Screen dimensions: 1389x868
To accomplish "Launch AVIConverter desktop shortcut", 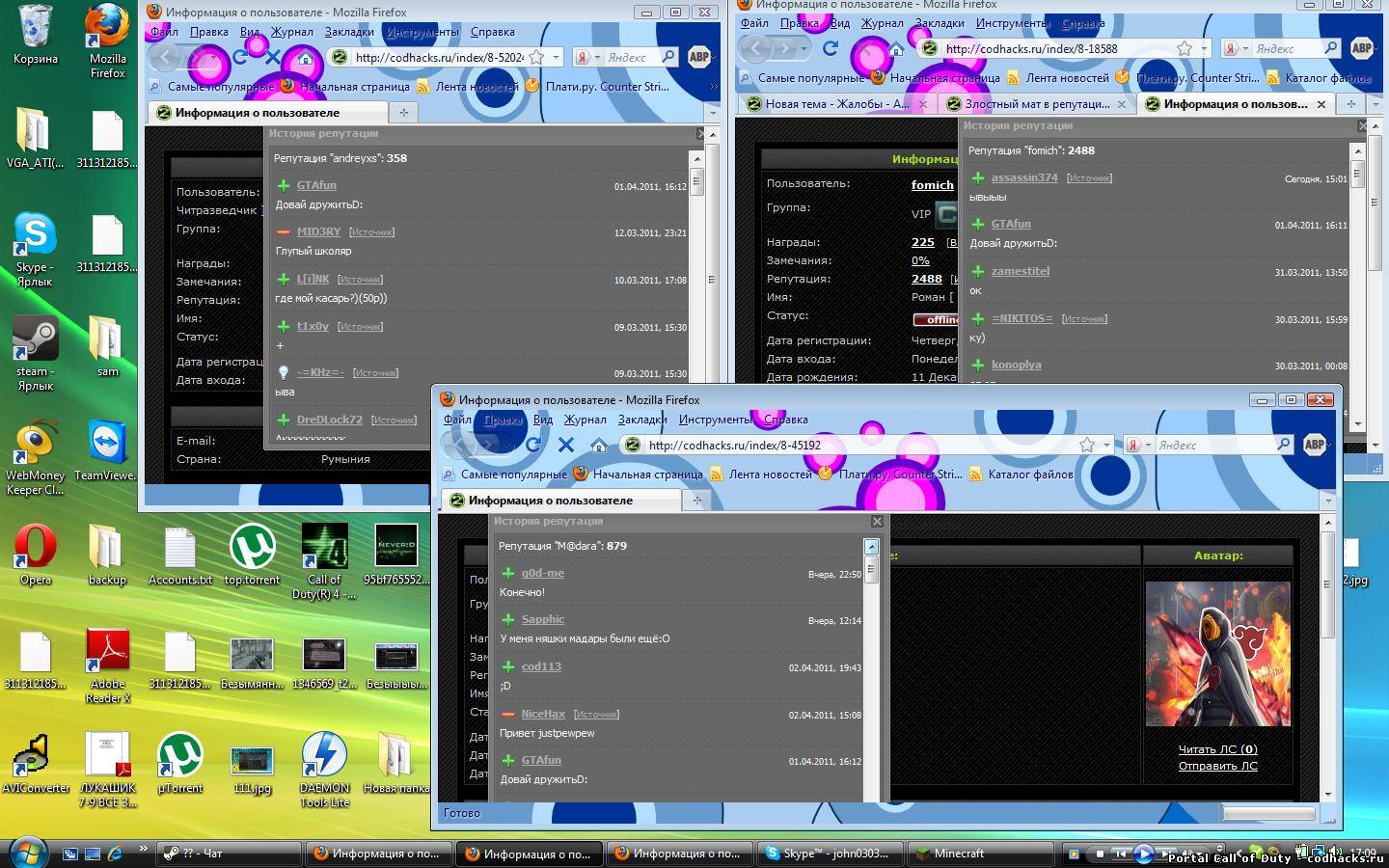I will [x=35, y=762].
